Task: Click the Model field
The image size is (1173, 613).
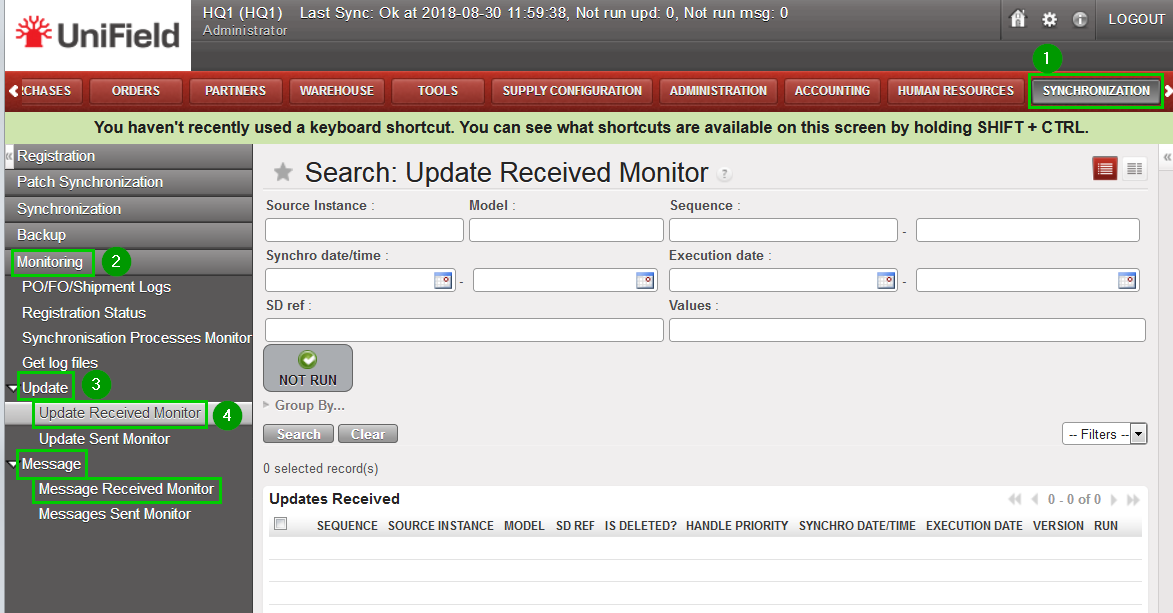Action: 566,230
